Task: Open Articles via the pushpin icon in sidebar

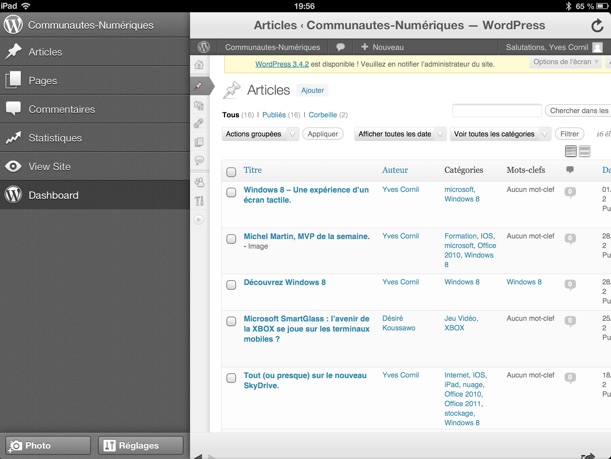Action: click(13, 51)
